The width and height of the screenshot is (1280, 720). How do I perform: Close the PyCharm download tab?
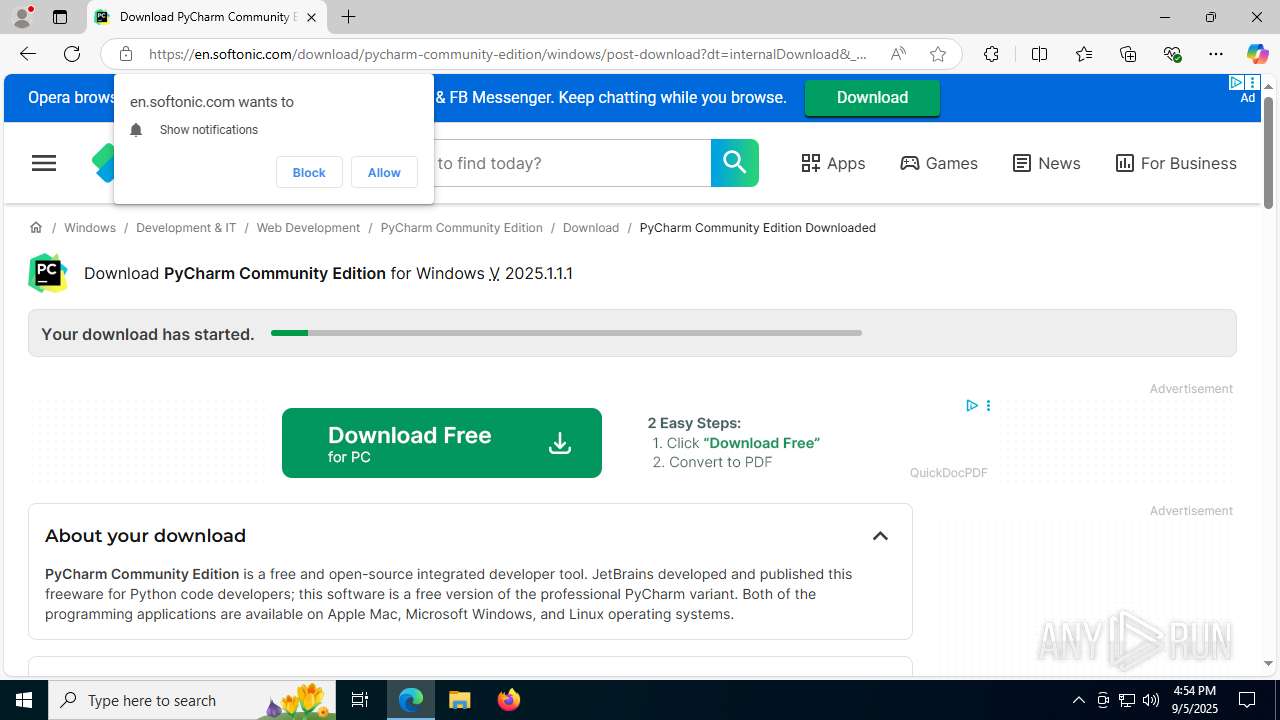(311, 17)
